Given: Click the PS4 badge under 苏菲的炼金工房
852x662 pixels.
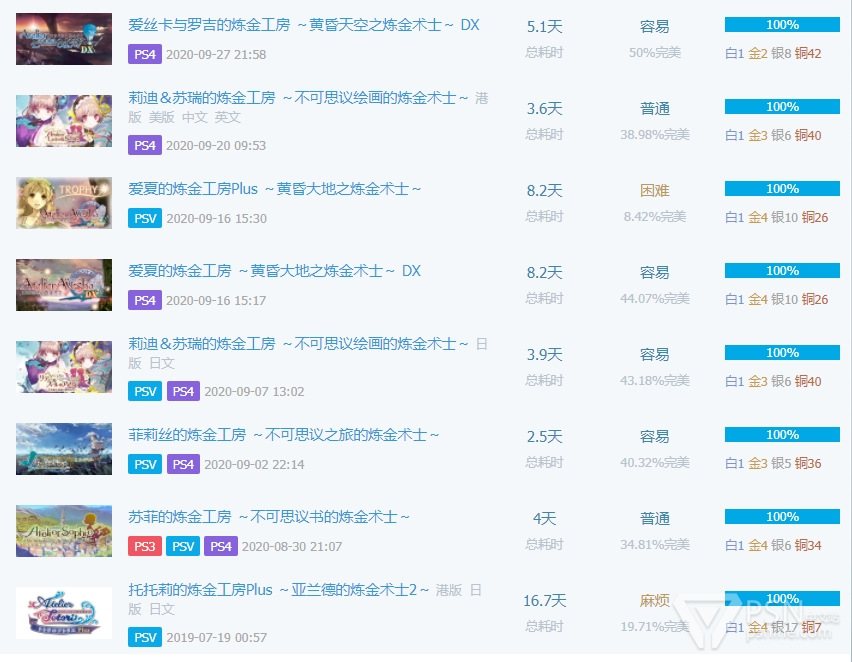Looking at the screenshot, I should point(220,547).
